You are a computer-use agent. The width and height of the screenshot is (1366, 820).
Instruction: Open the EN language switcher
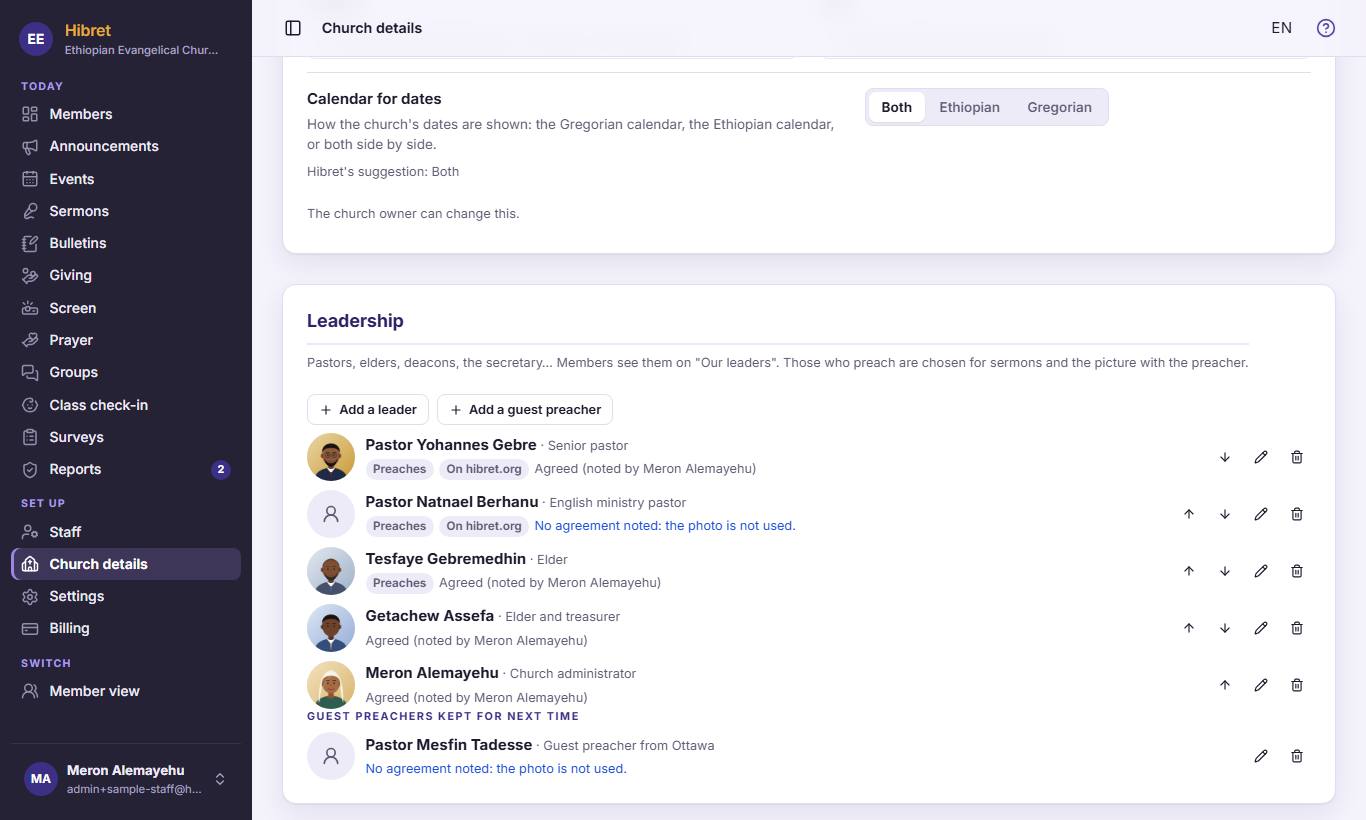pyautogui.click(x=1281, y=28)
